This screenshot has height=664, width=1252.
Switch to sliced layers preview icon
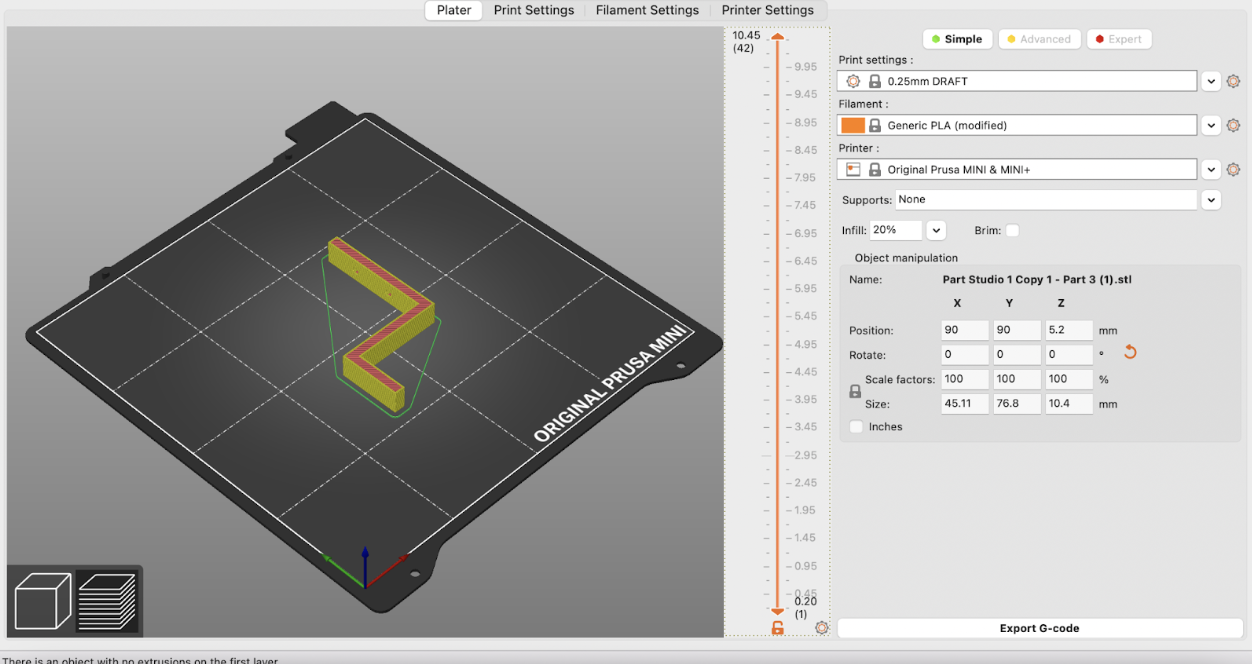pyautogui.click(x=106, y=601)
